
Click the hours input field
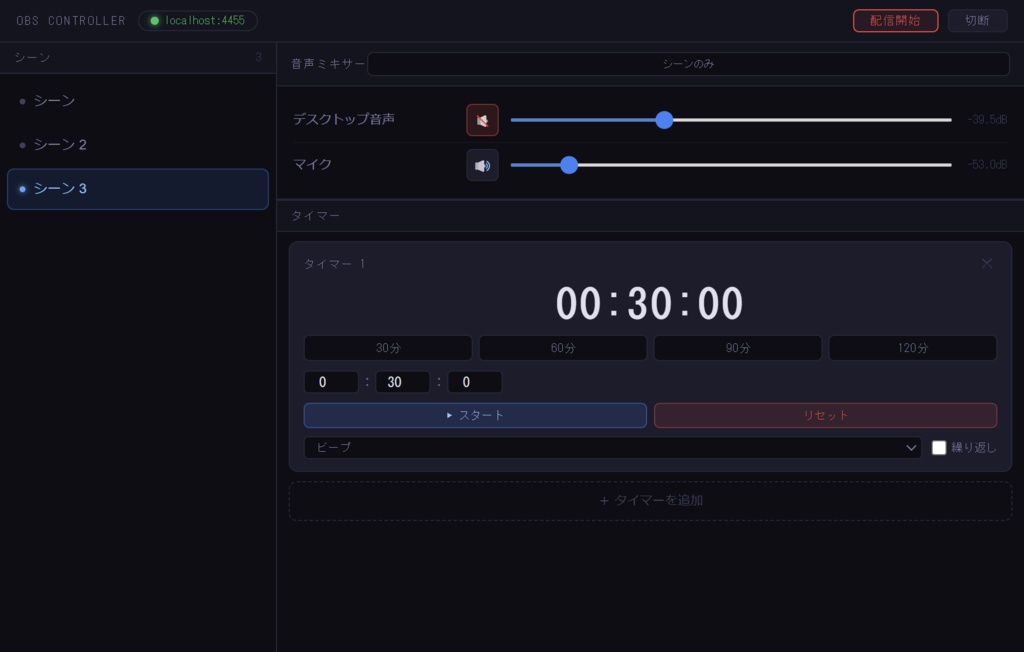point(331,382)
